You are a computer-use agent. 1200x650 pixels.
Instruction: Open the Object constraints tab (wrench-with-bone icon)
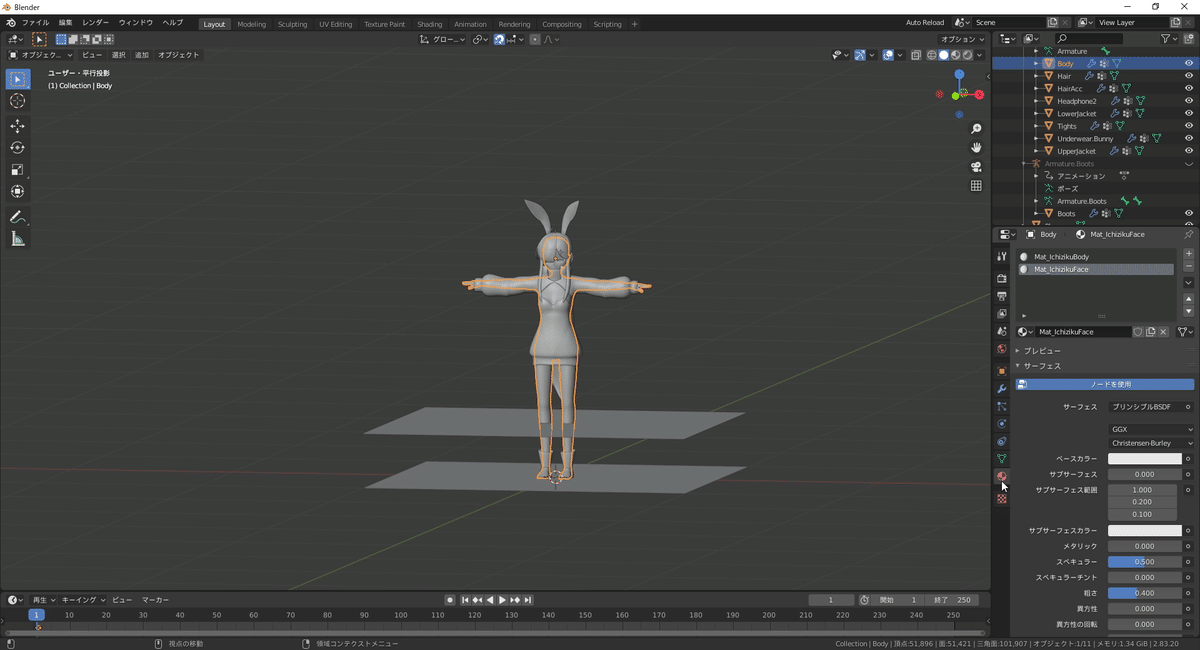click(x=1001, y=442)
